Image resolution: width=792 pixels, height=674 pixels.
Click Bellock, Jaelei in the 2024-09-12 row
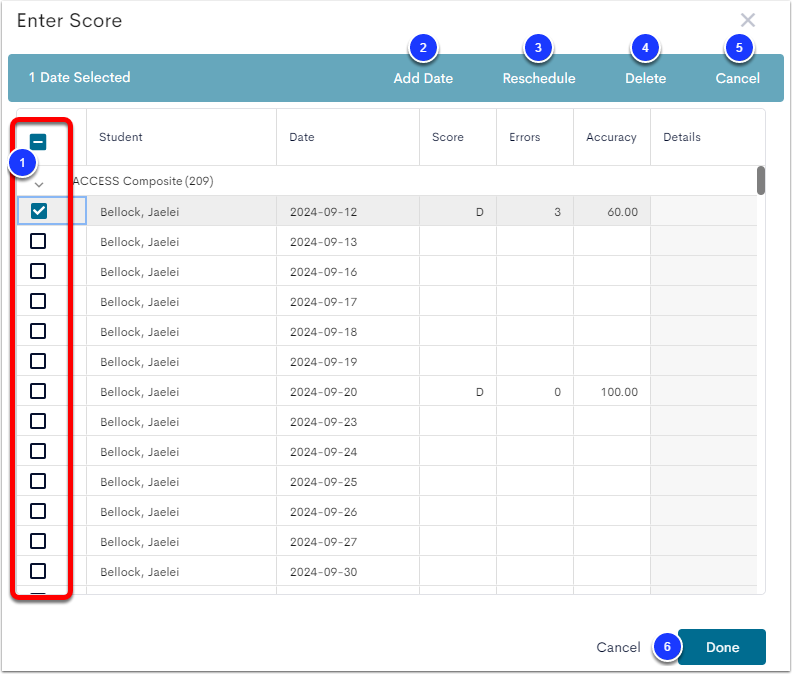[x=139, y=212]
